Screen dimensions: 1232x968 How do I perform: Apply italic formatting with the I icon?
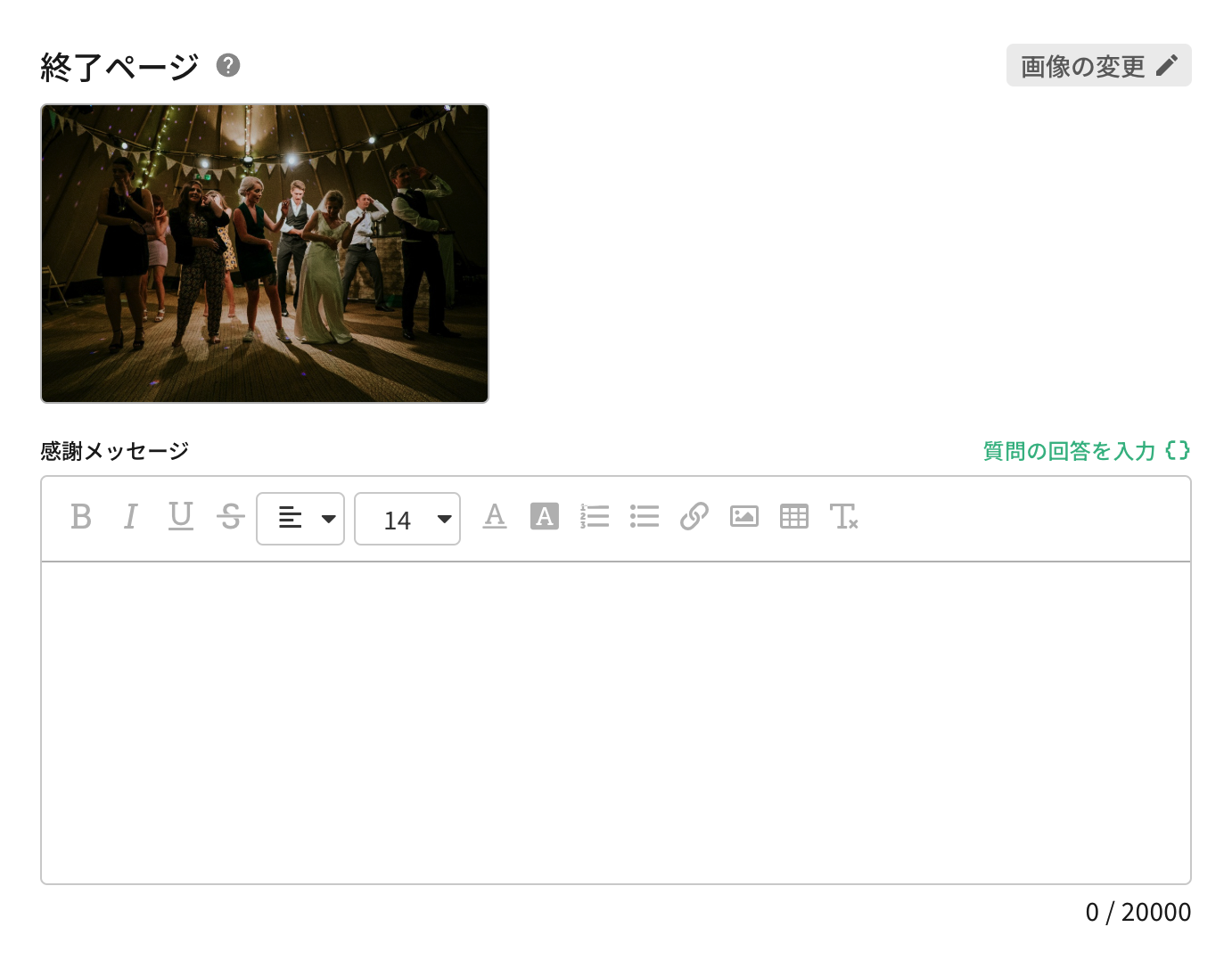click(131, 517)
